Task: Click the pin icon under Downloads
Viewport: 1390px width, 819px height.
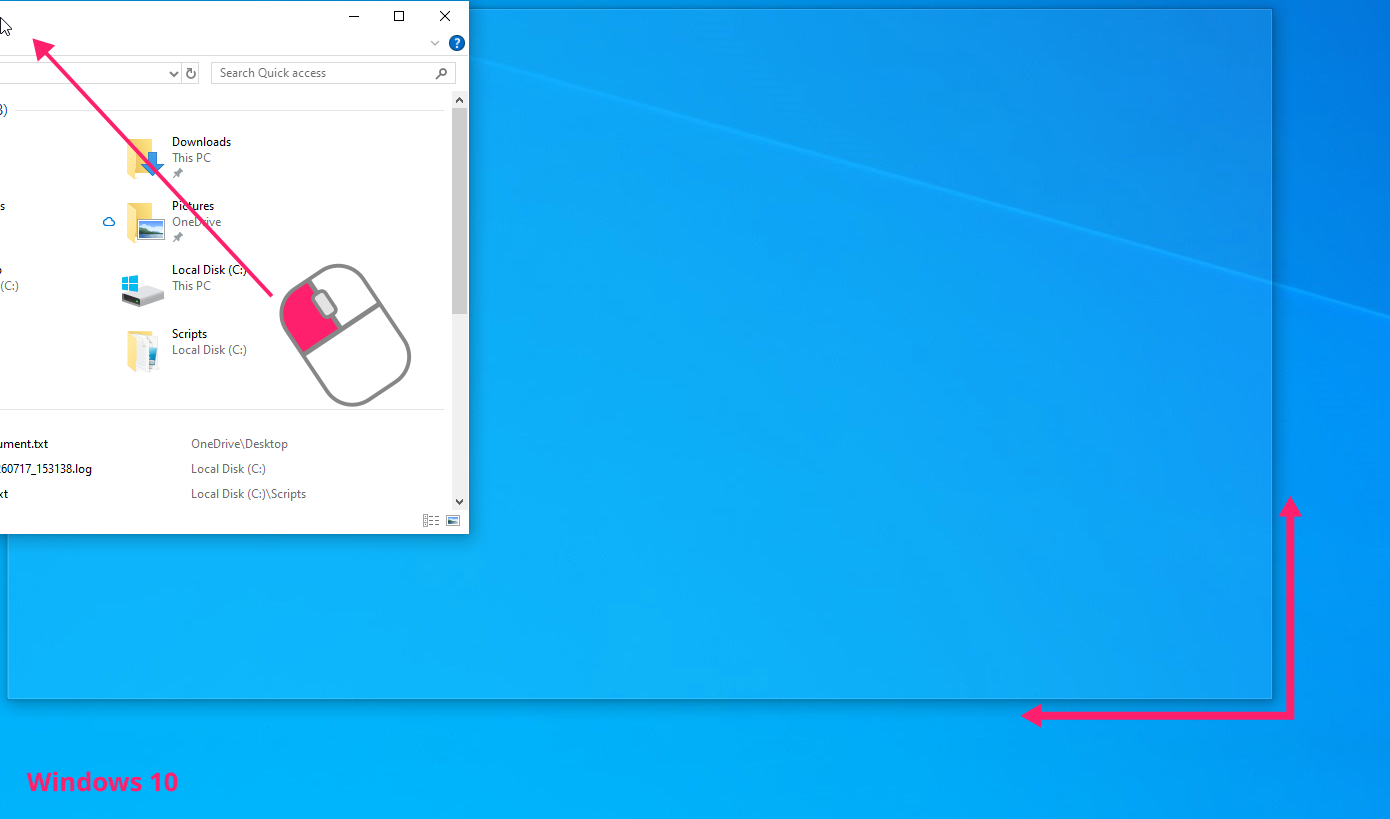Action: pos(177,173)
